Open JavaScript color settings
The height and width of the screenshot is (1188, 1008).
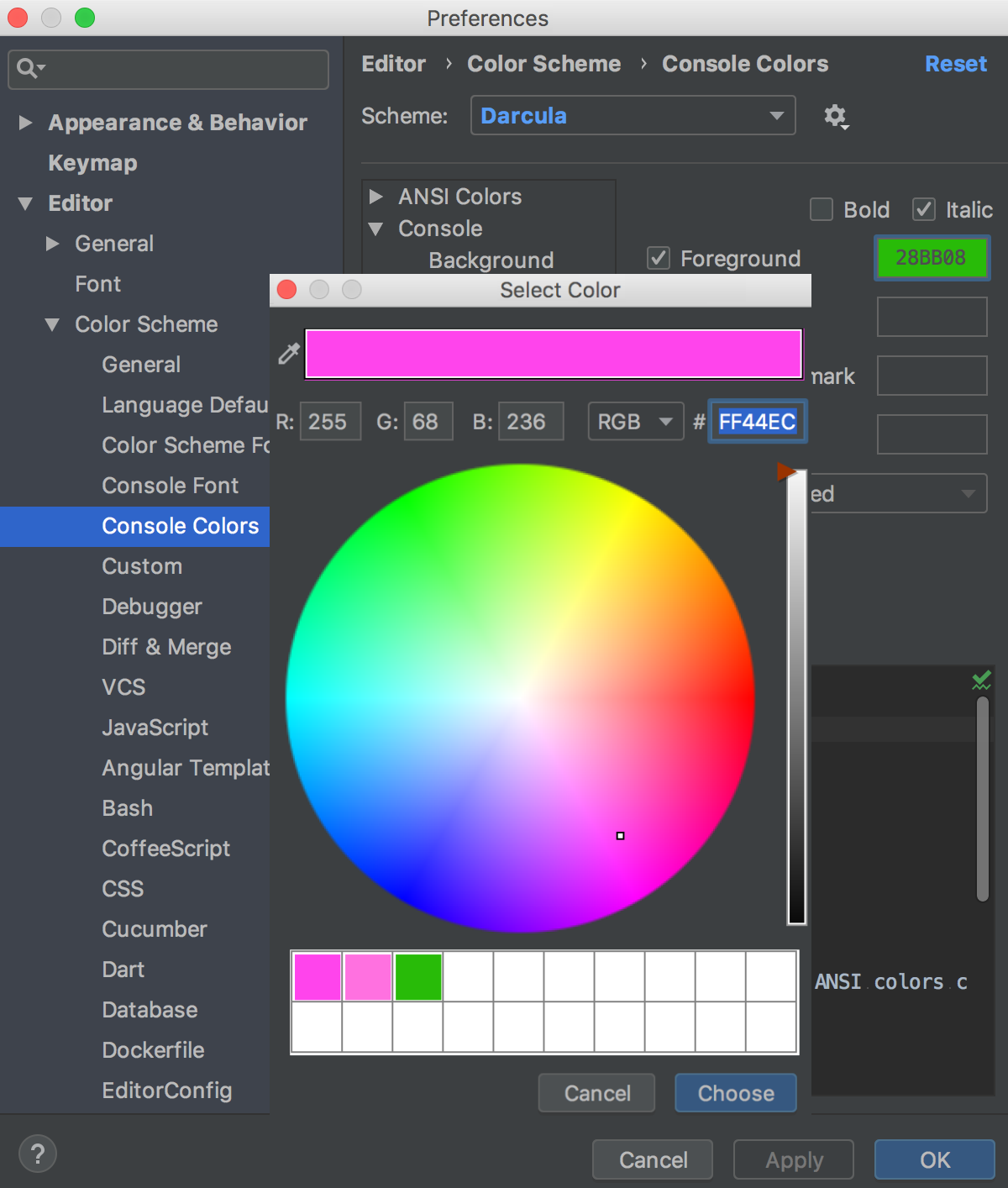pyautogui.click(x=155, y=728)
